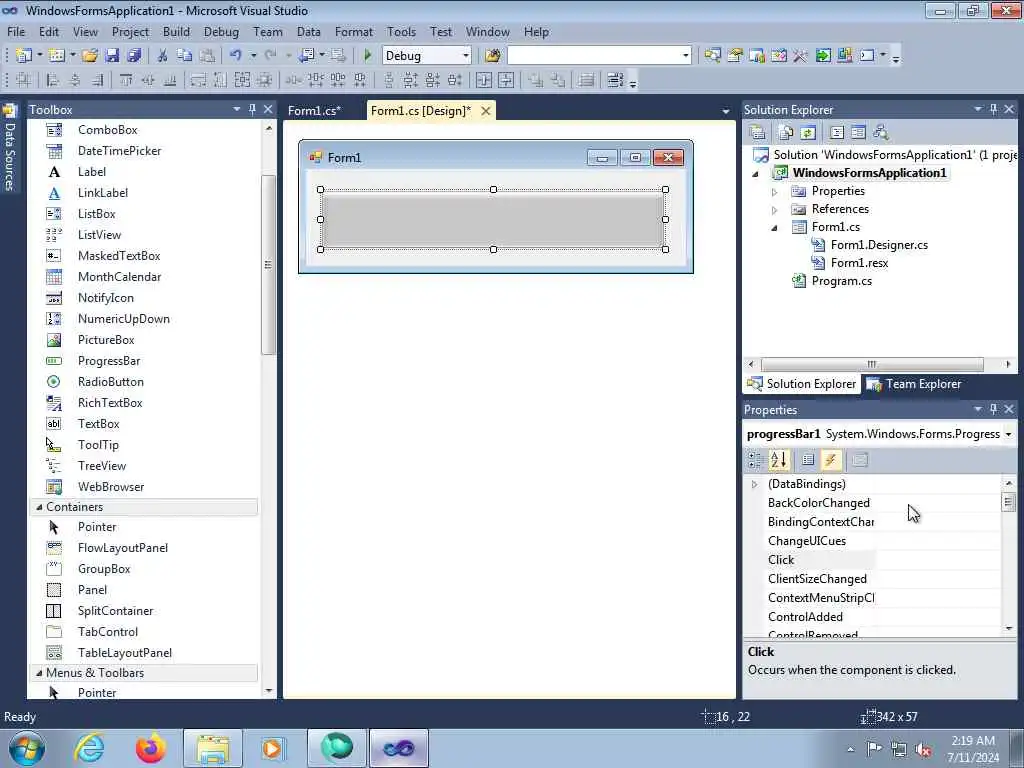Switch to Form1.cs* code tab
The image size is (1024, 768).
(x=314, y=111)
